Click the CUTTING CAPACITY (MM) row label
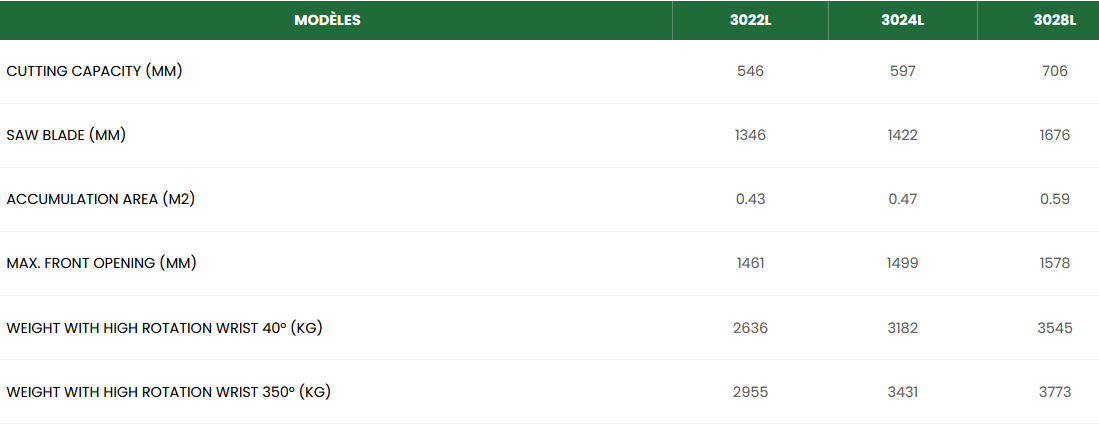 click(94, 71)
